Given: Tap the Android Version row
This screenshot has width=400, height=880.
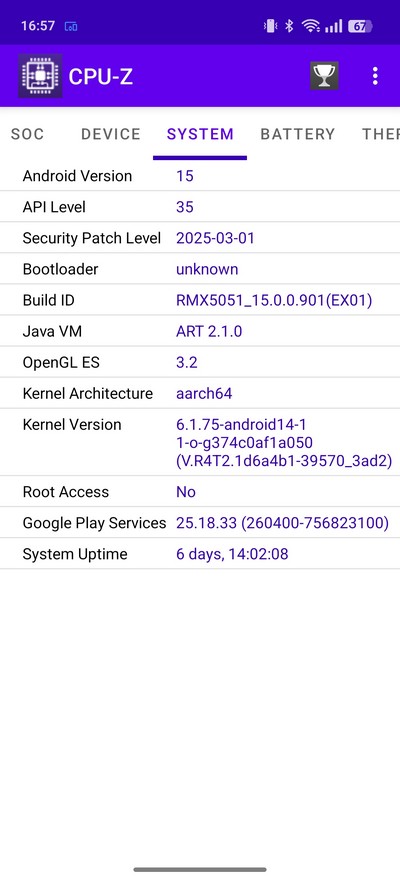Looking at the screenshot, I should point(200,176).
